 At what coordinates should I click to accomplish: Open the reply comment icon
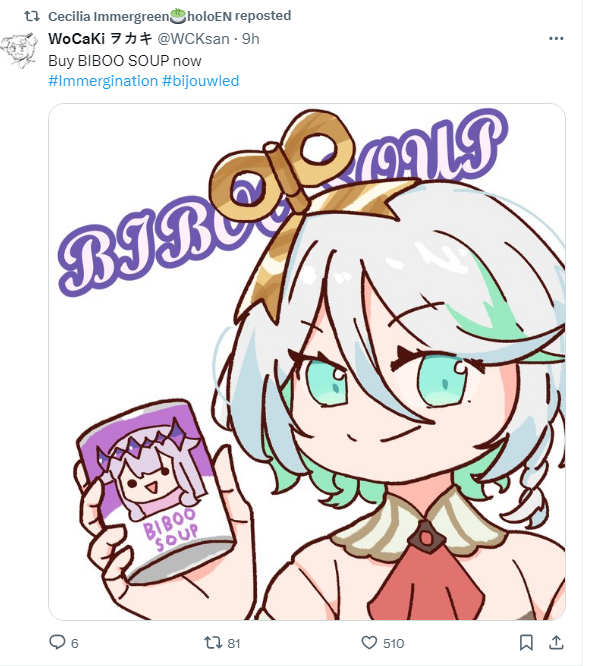coord(57,642)
